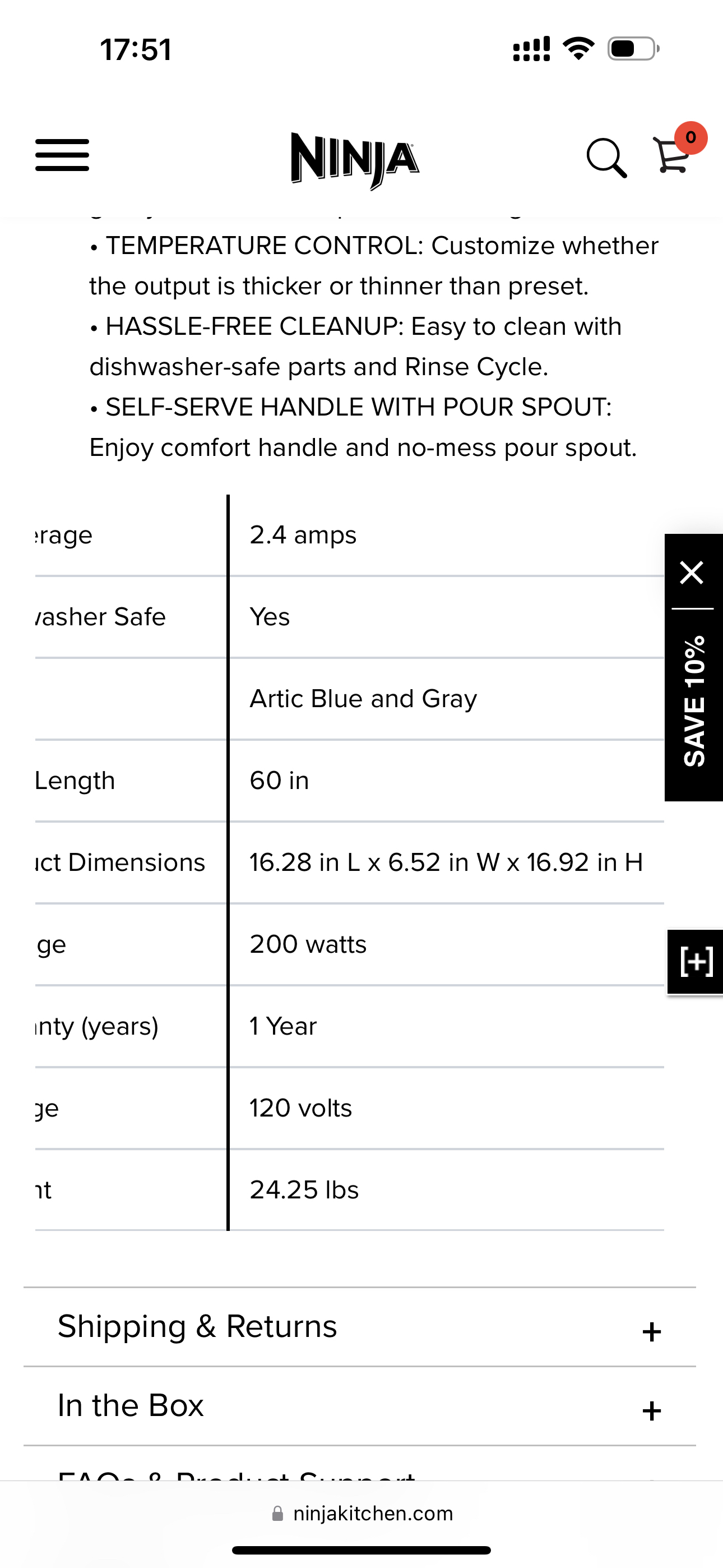This screenshot has height=1568, width=723.
Task: Click the [+] feedback side tab
Action: click(x=696, y=962)
